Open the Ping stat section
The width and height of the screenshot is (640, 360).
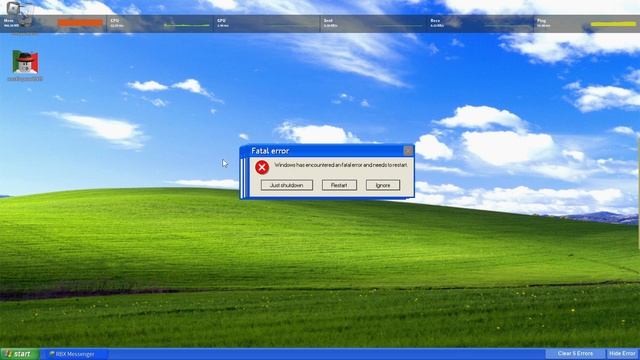(587, 23)
